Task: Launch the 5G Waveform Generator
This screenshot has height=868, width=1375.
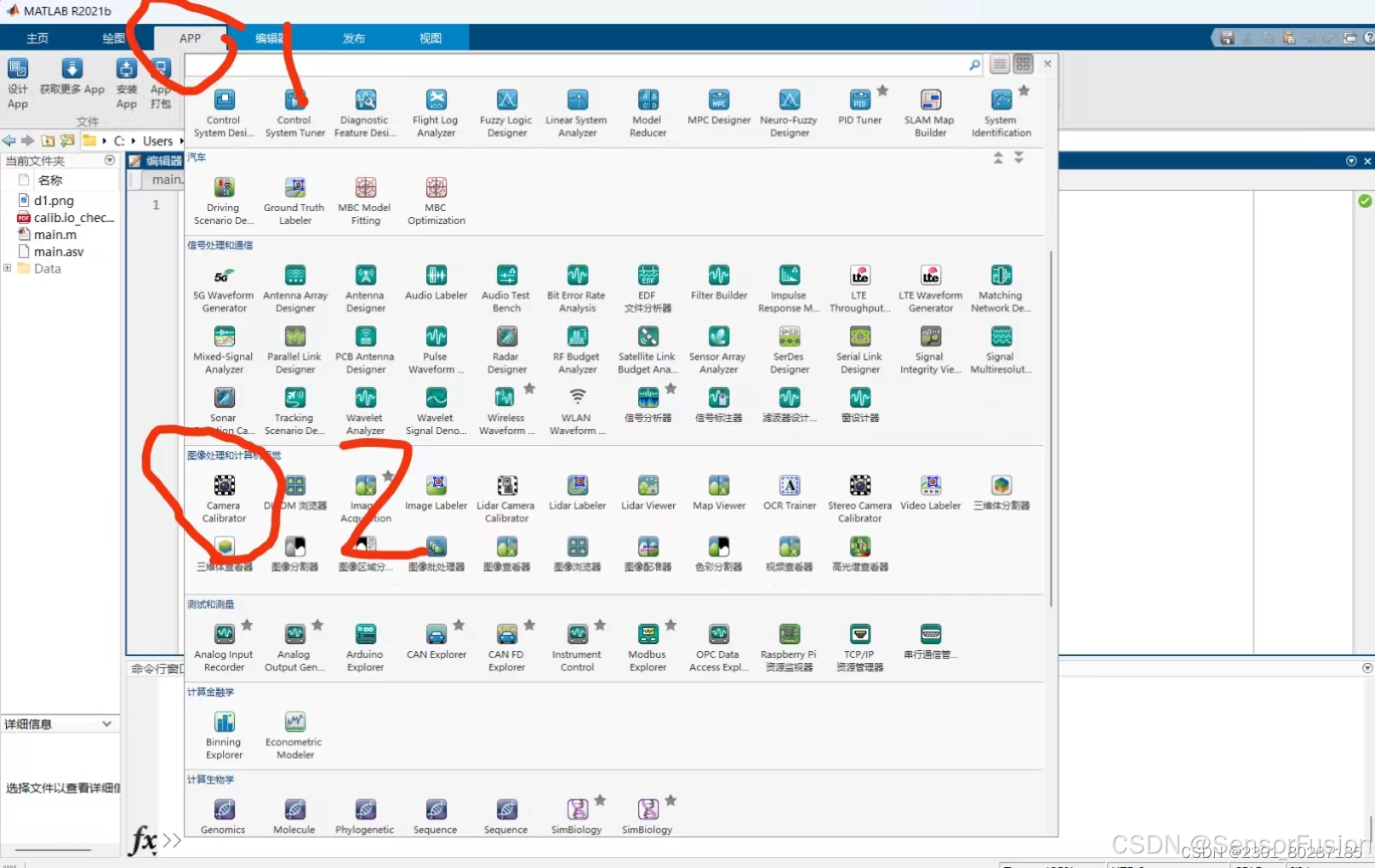Action: [224, 288]
